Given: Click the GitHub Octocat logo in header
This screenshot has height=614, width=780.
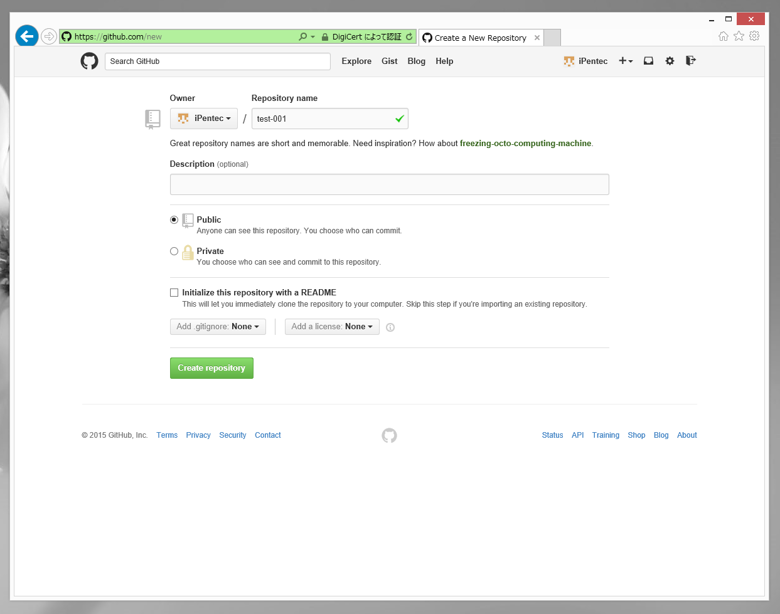Looking at the screenshot, I should tap(90, 61).
